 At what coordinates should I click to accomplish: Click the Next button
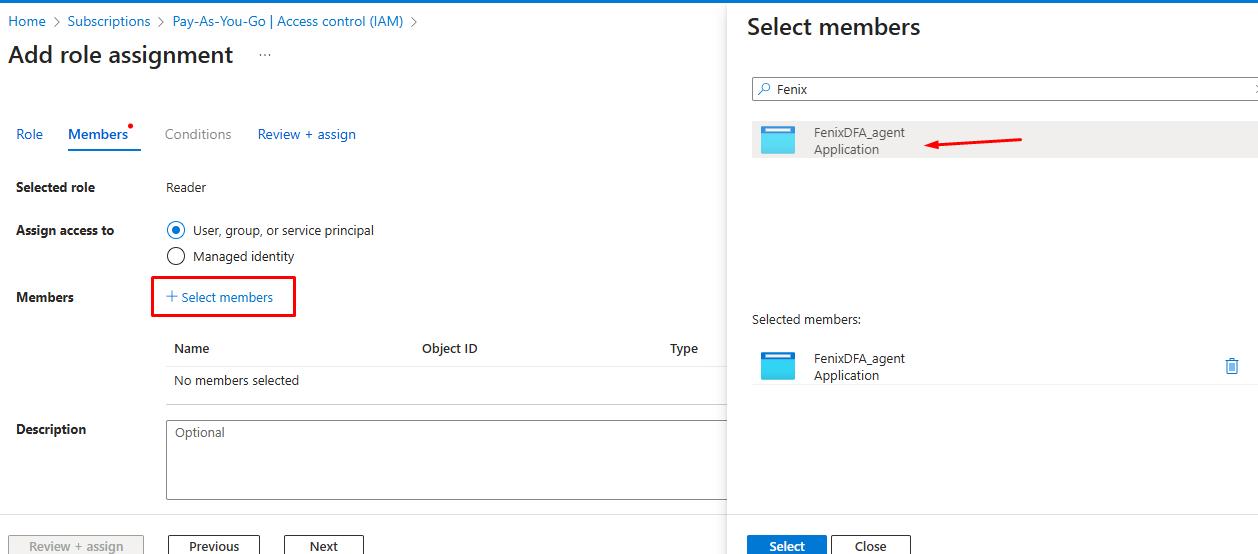click(x=323, y=545)
